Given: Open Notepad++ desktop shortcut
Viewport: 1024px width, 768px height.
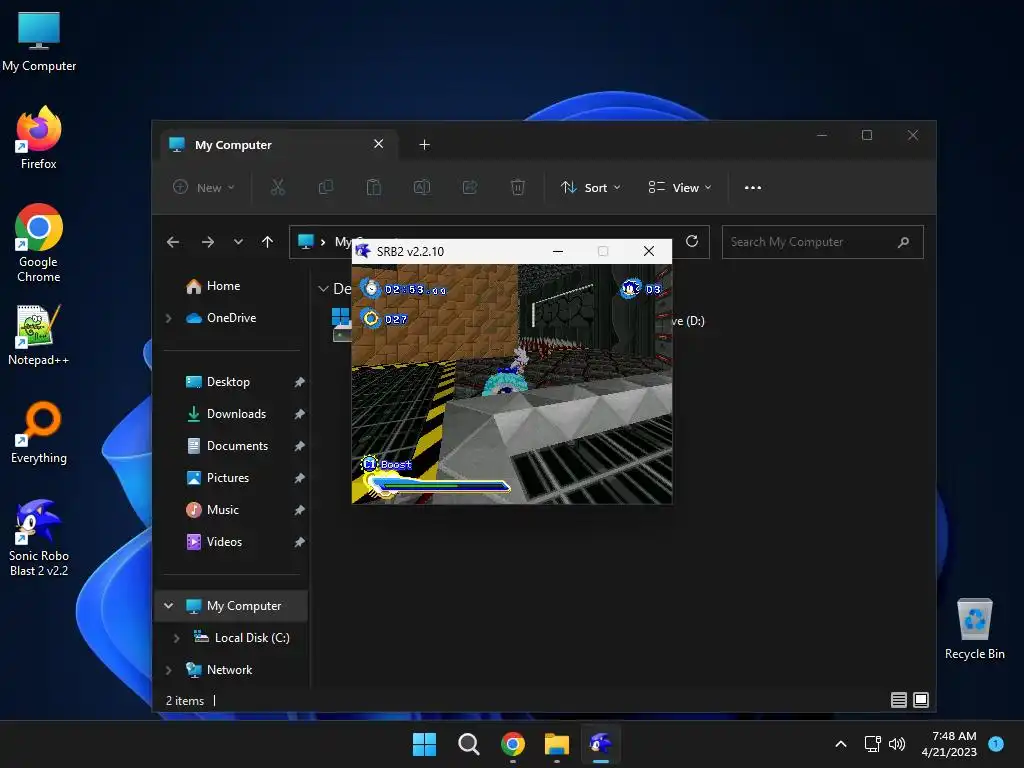Looking at the screenshot, I should [39, 335].
